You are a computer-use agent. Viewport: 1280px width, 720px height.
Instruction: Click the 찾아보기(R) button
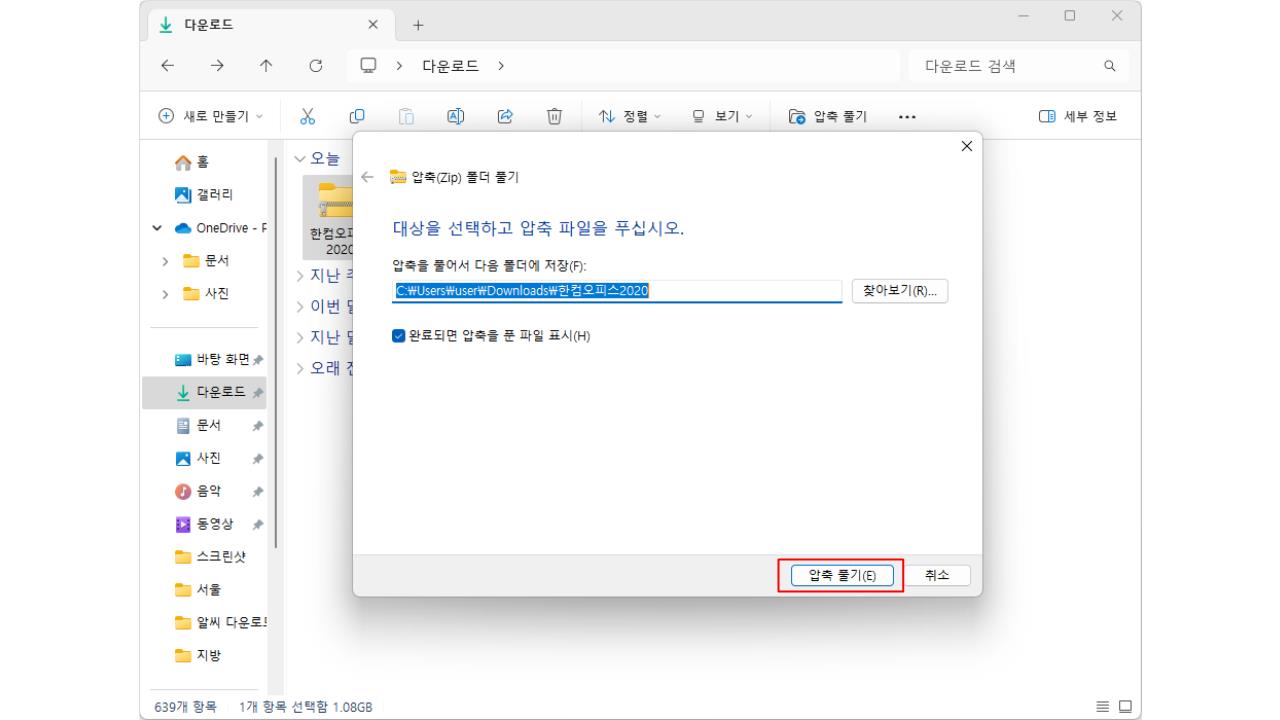pyautogui.click(x=897, y=290)
